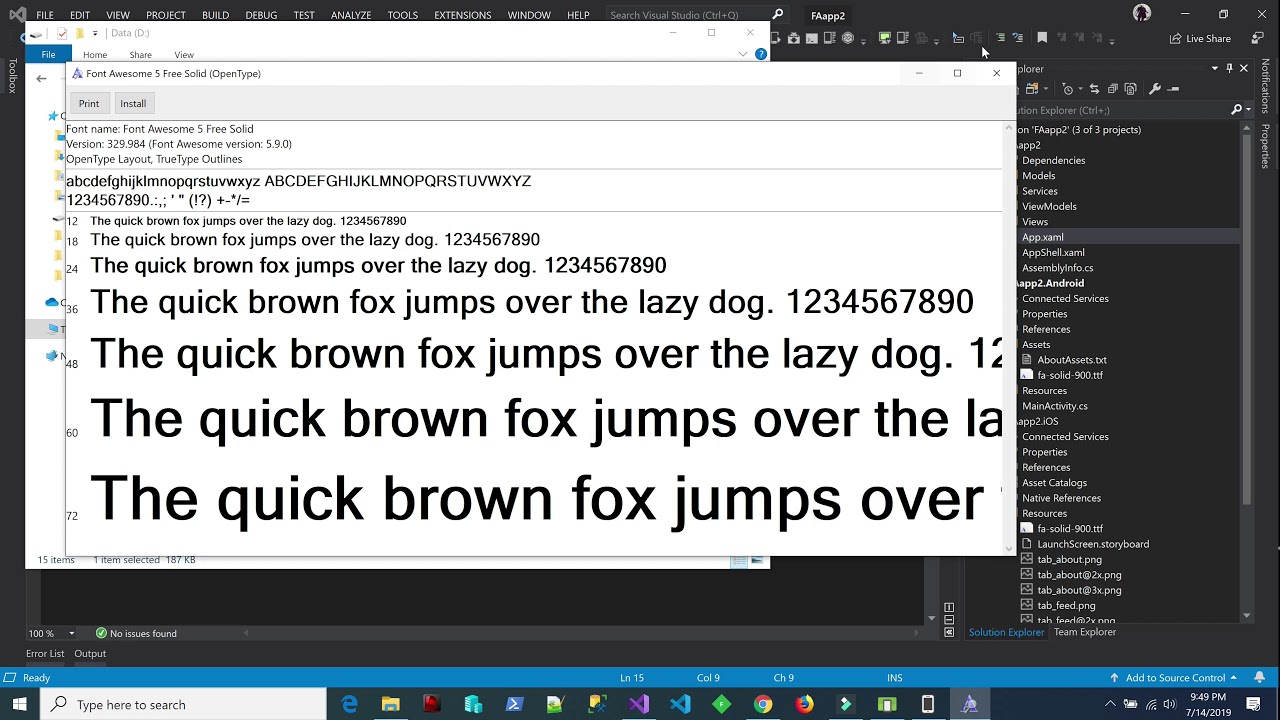
Task: Open Solution Explorer window options dropdown
Action: coord(1215,68)
